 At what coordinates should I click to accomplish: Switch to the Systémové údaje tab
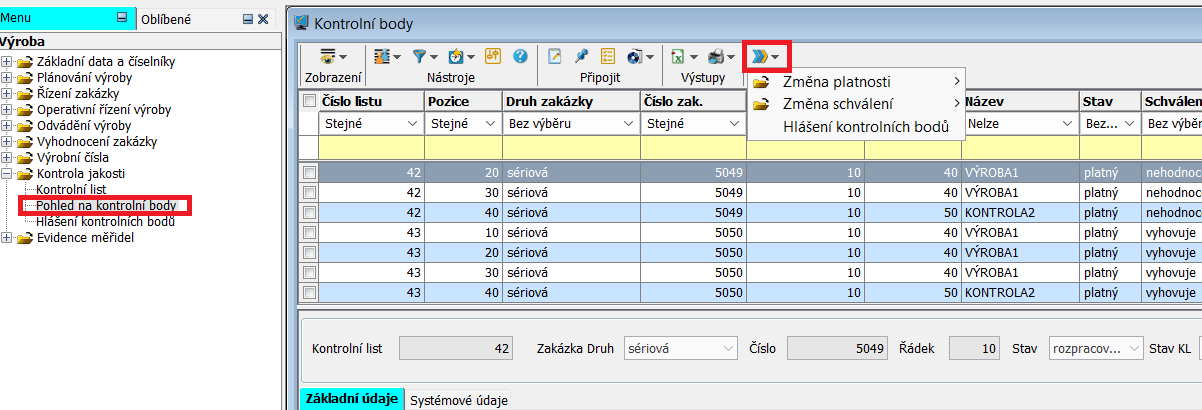pyautogui.click(x=458, y=400)
